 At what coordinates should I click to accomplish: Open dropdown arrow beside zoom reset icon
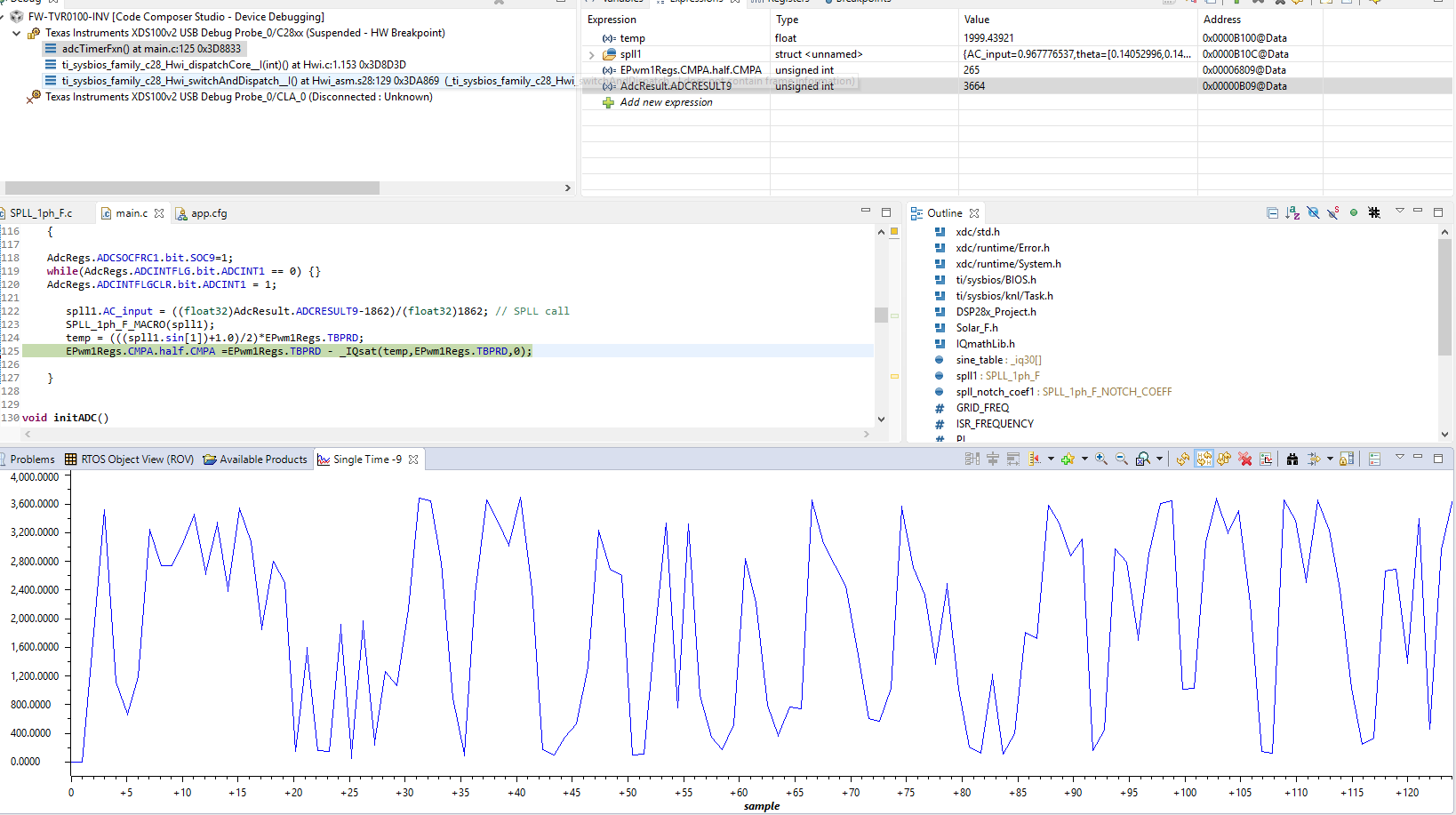1160,459
